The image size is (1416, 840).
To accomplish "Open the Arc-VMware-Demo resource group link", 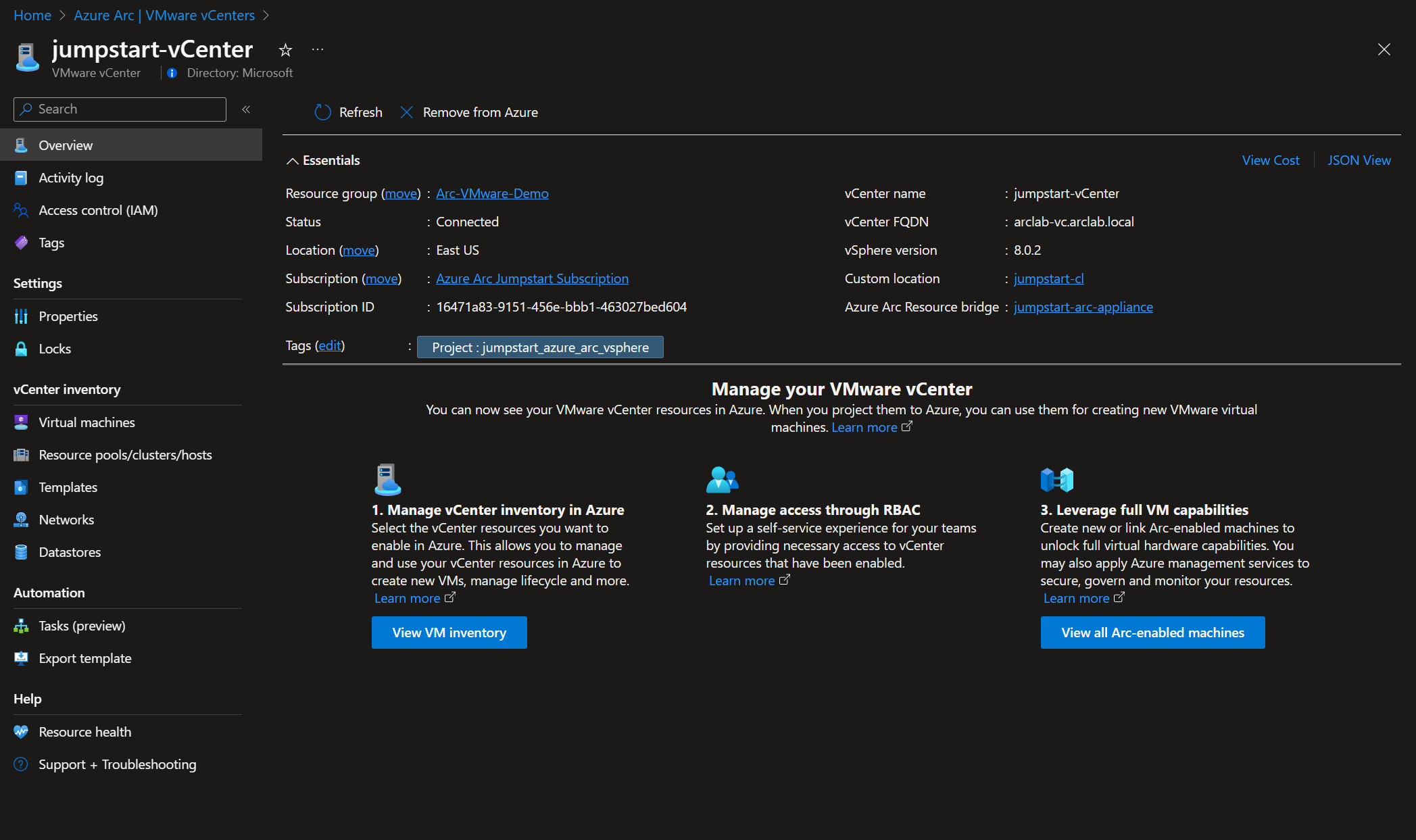I will [492, 193].
